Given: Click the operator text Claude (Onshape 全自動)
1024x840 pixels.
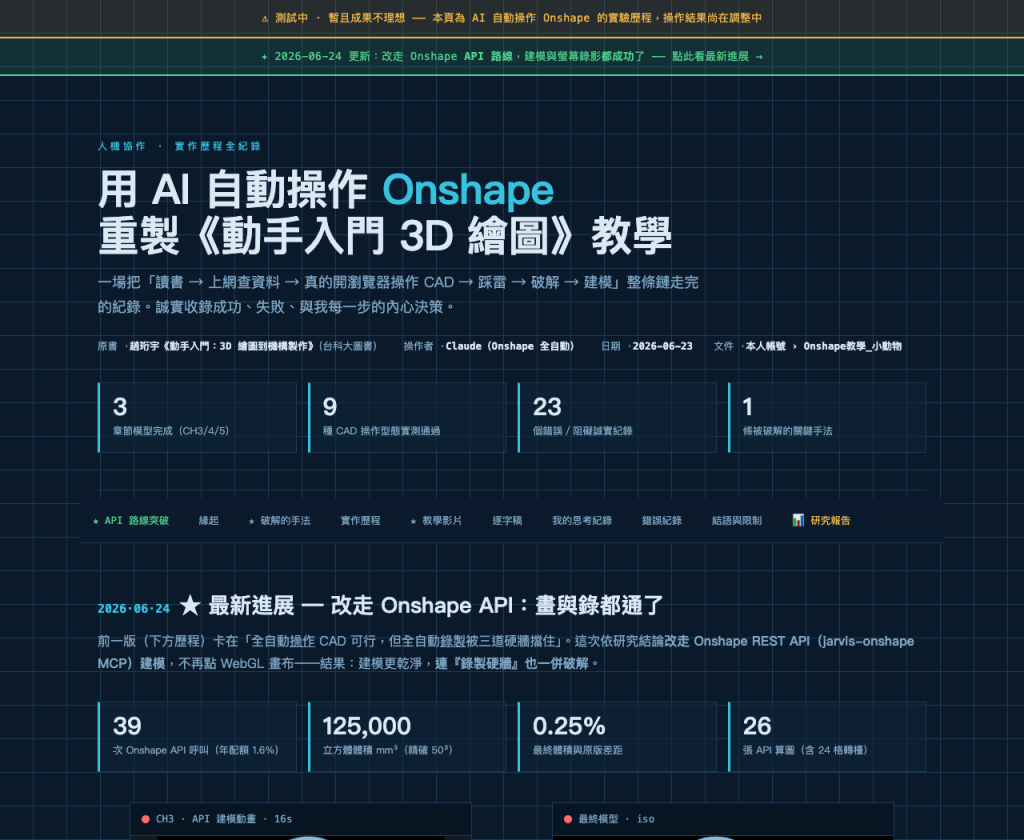Looking at the screenshot, I should point(509,346).
